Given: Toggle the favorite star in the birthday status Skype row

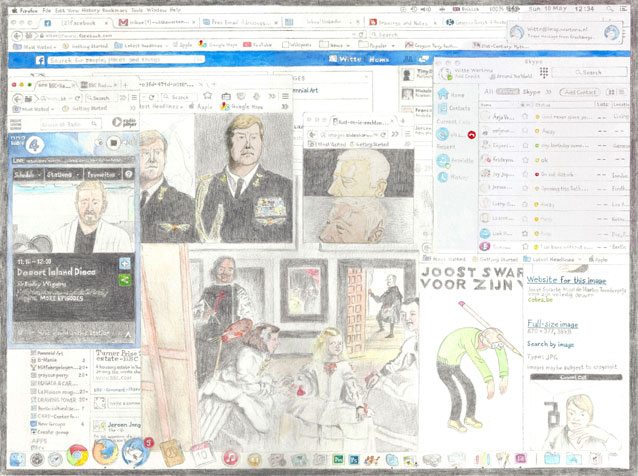Looking at the screenshot, I should [525, 145].
